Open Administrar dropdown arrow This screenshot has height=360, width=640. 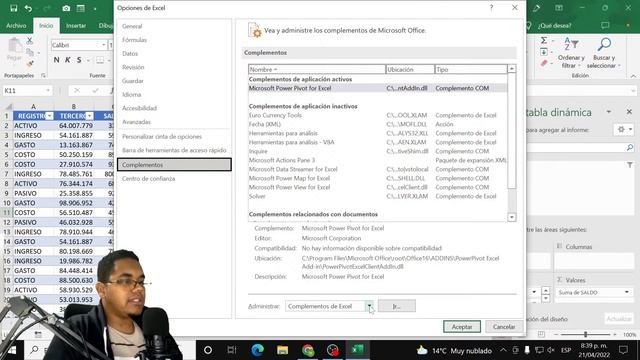click(369, 306)
